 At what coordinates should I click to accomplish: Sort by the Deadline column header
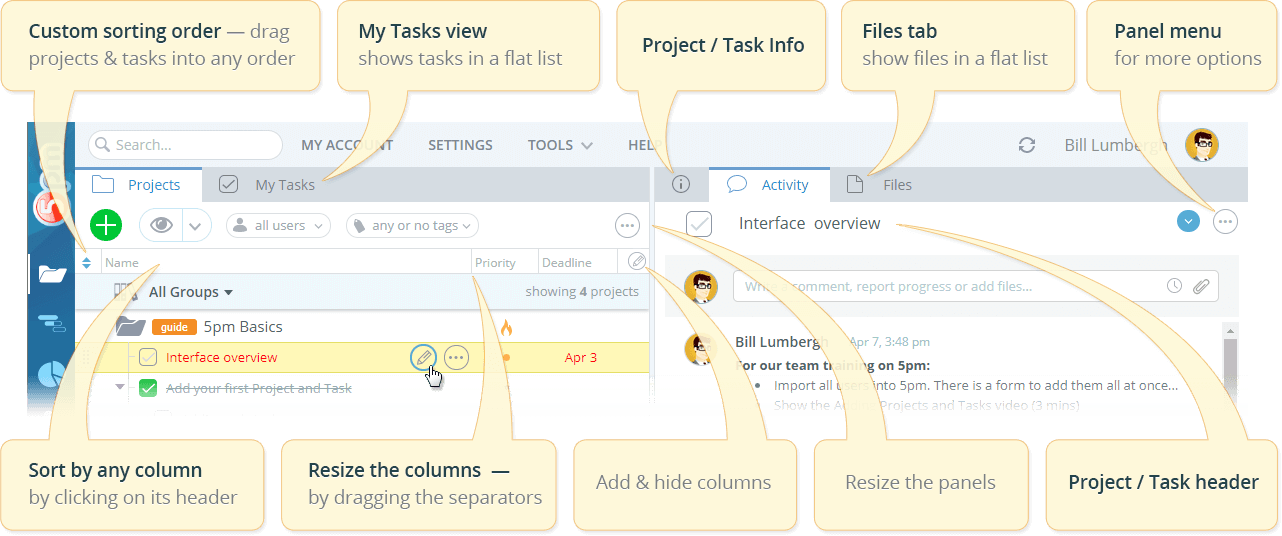click(x=566, y=263)
